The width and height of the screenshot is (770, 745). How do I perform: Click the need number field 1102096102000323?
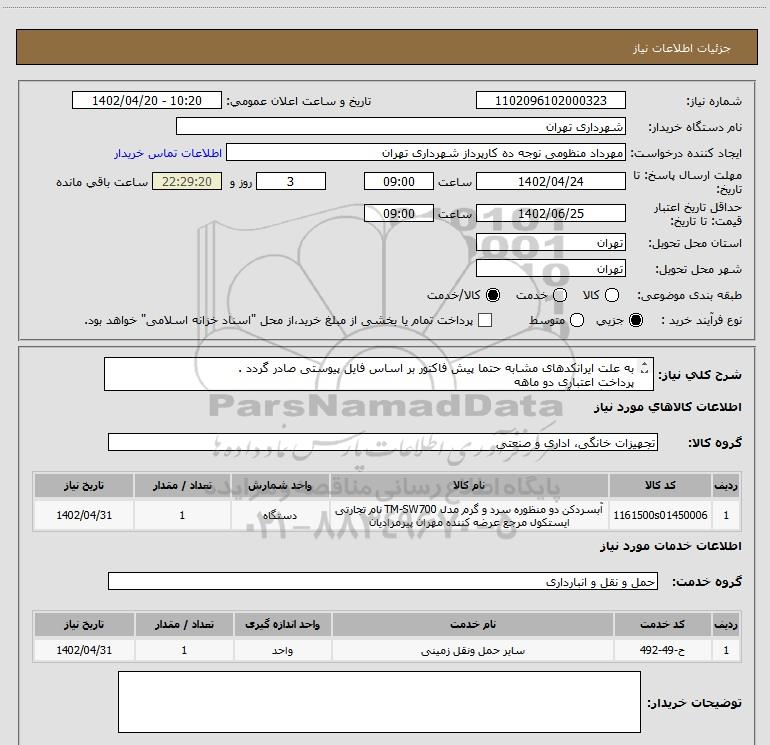tap(550, 100)
